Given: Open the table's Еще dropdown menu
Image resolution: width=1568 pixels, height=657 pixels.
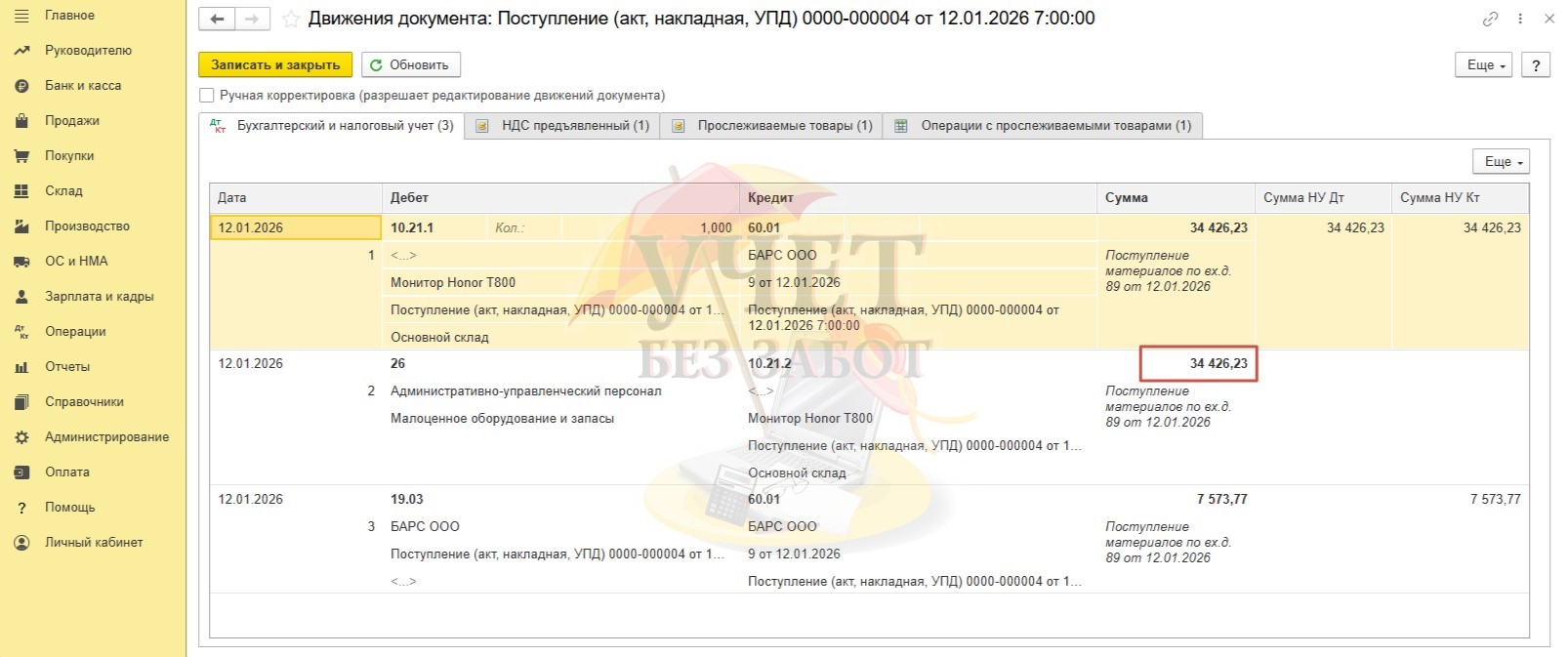Looking at the screenshot, I should 1502,162.
